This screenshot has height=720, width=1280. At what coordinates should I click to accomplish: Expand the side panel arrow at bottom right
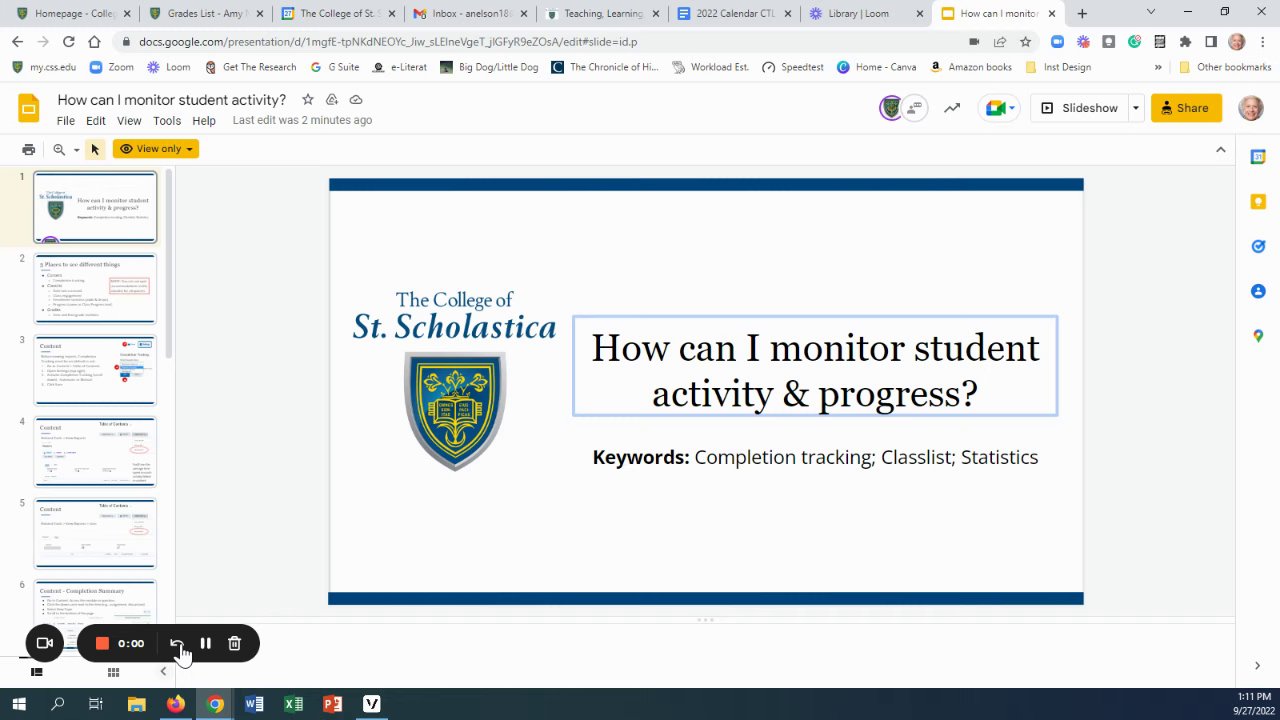point(1258,666)
